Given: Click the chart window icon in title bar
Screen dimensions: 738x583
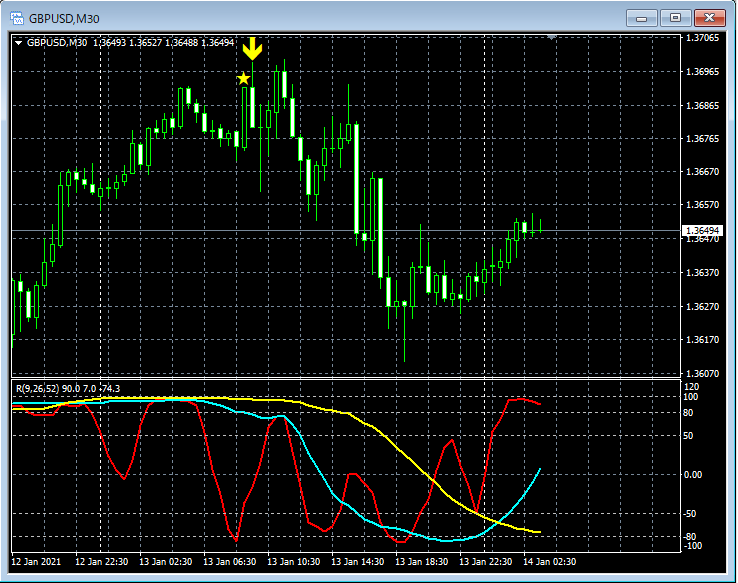Looking at the screenshot, I should pos(16,17).
